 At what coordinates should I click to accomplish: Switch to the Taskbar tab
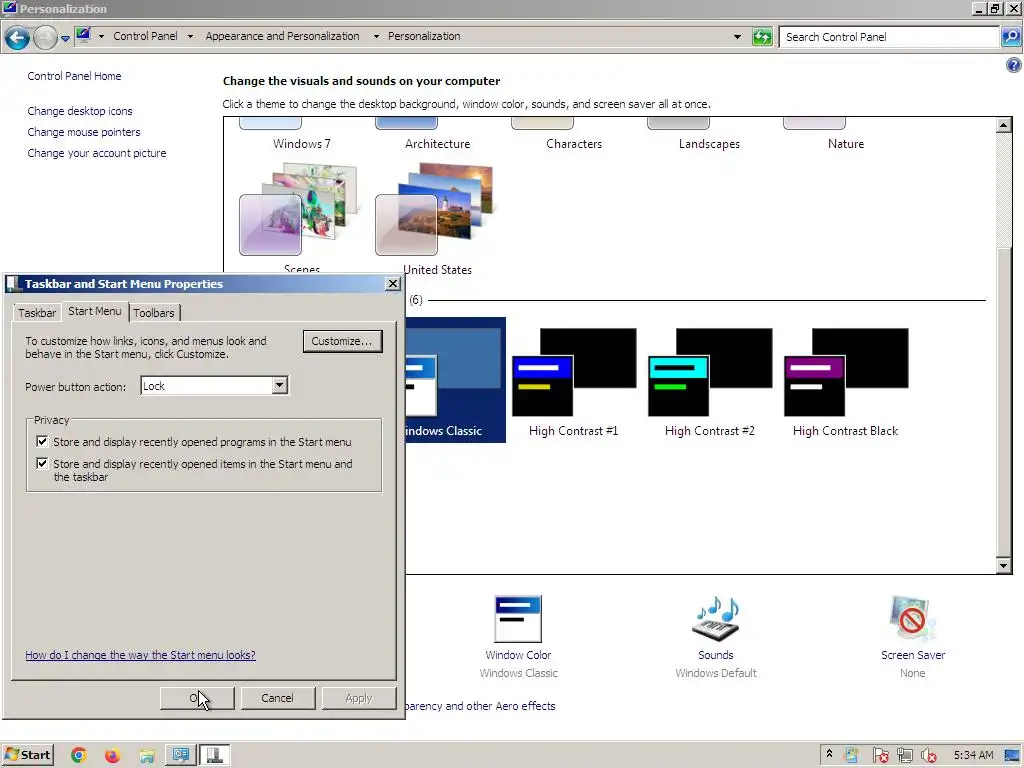click(37, 313)
